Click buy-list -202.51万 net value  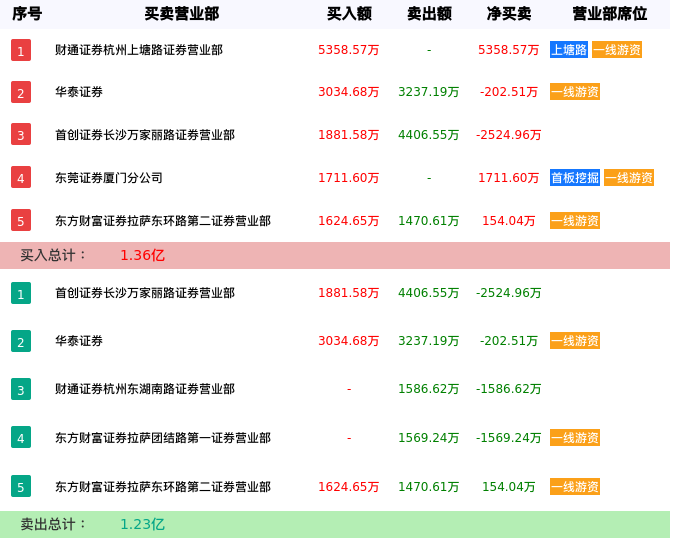[x=509, y=92]
